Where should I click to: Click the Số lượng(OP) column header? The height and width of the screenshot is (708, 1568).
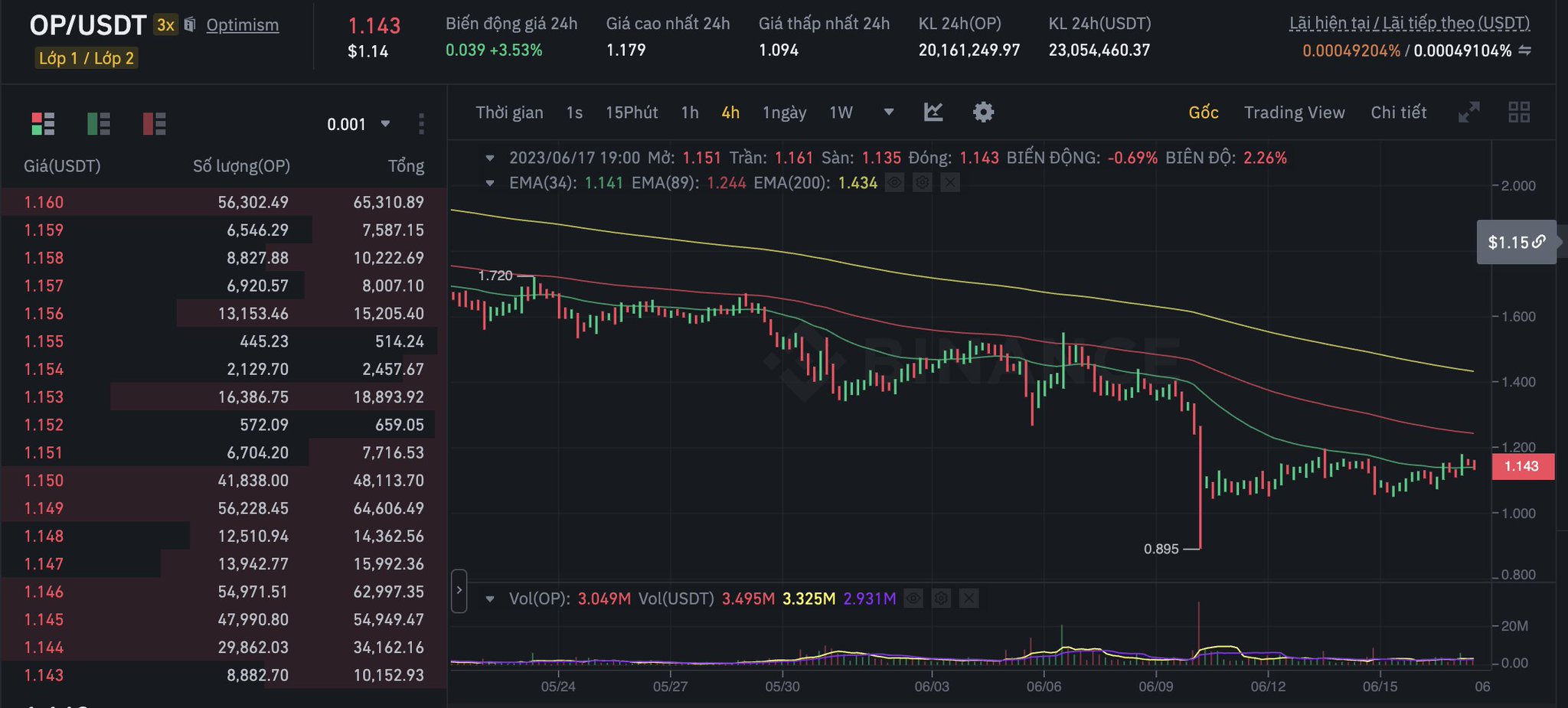pos(241,166)
